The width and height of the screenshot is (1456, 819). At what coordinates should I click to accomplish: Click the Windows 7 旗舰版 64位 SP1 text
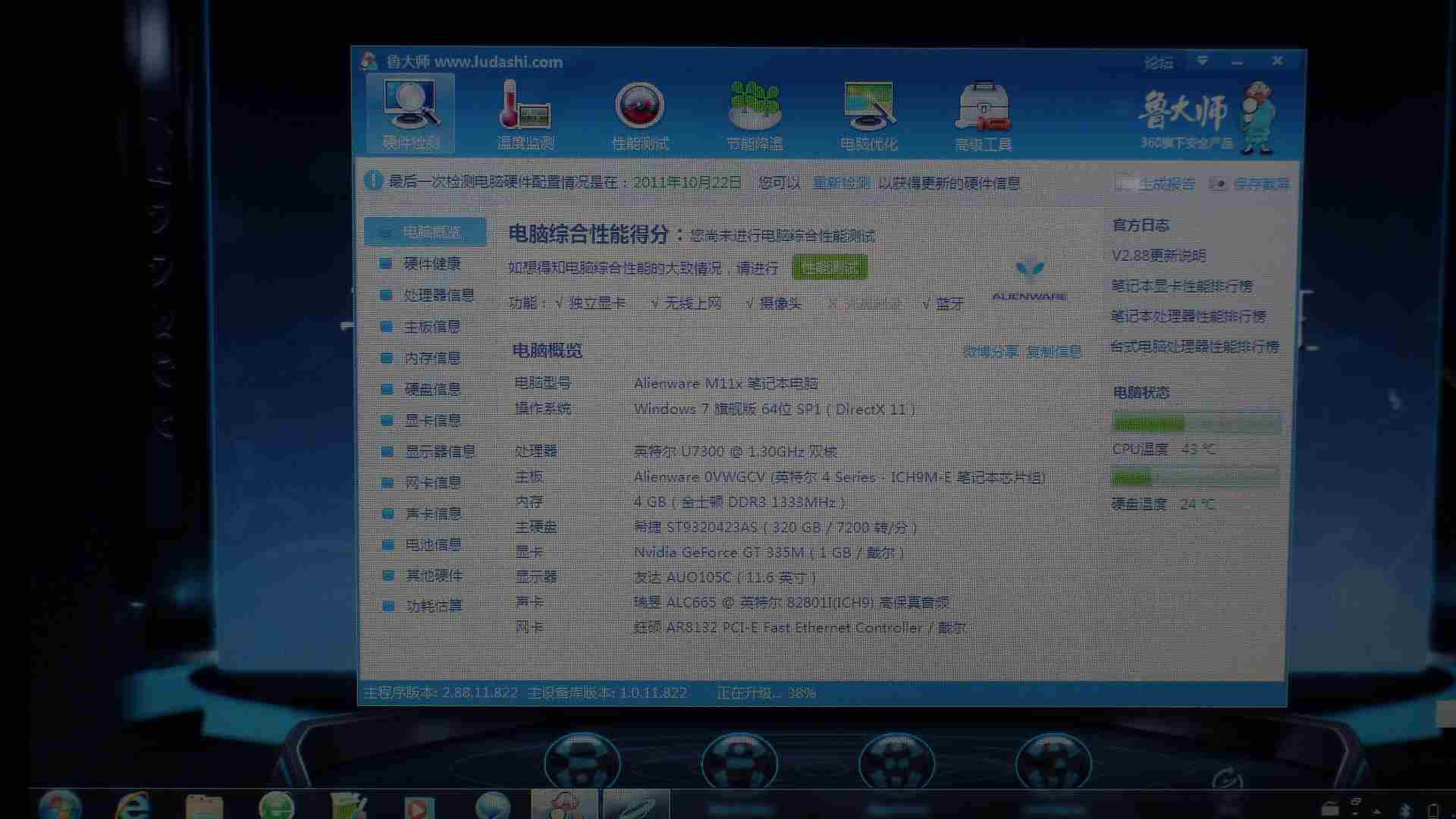[774, 409]
